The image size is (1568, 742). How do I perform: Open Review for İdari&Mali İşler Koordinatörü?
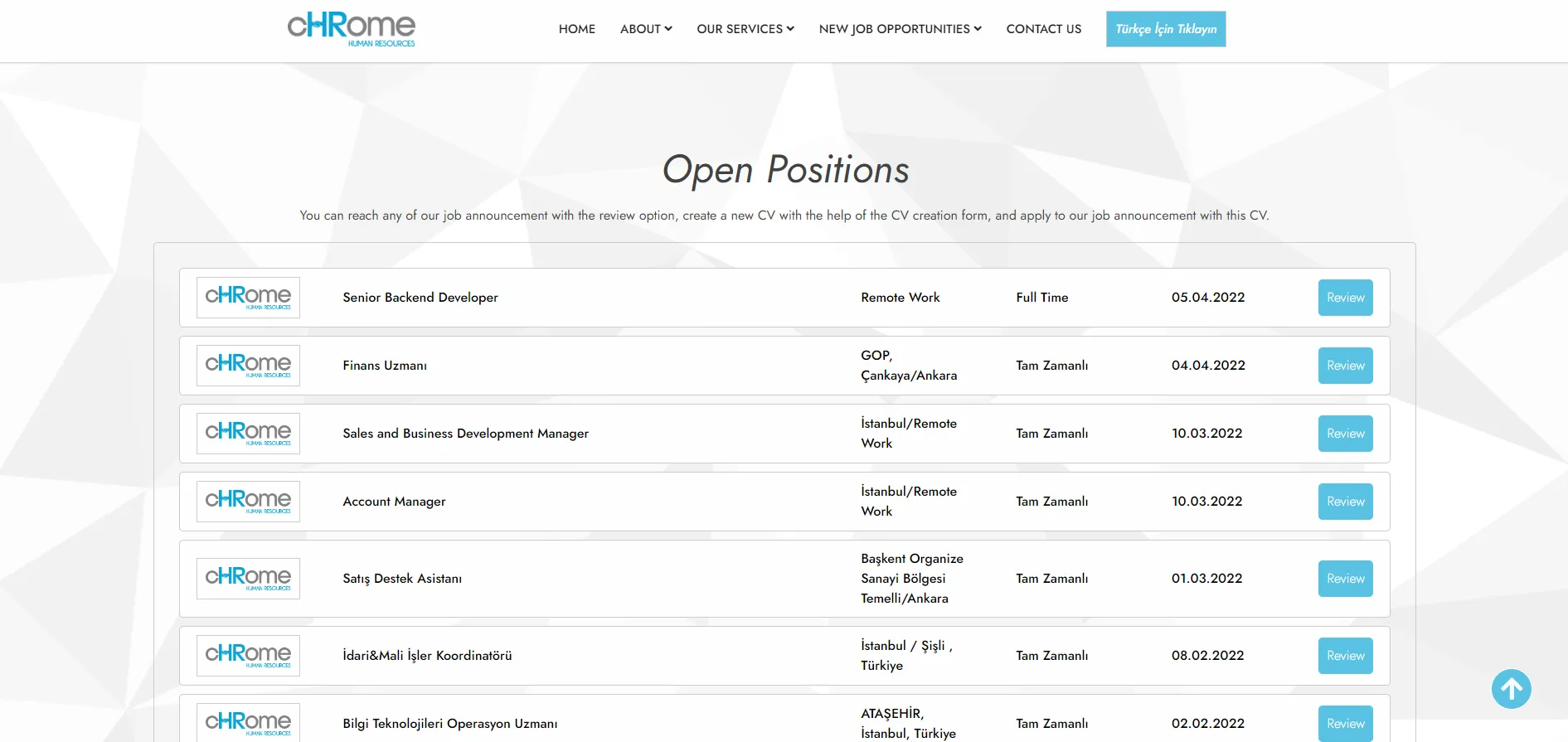(x=1345, y=656)
